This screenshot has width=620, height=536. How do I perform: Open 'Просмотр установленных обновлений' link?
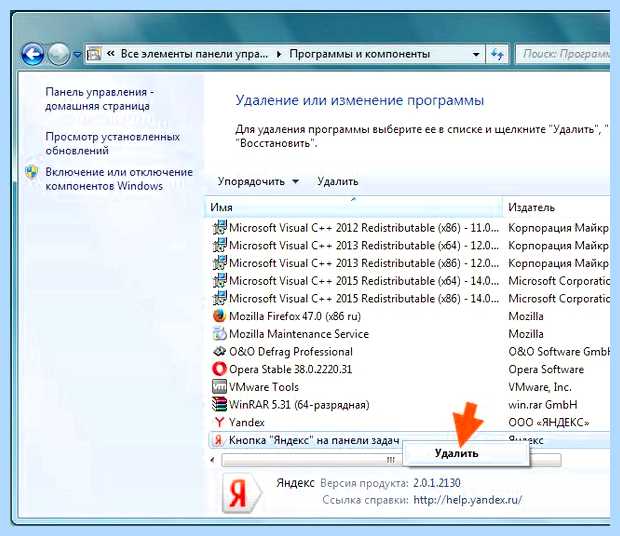pyautogui.click(x=113, y=143)
